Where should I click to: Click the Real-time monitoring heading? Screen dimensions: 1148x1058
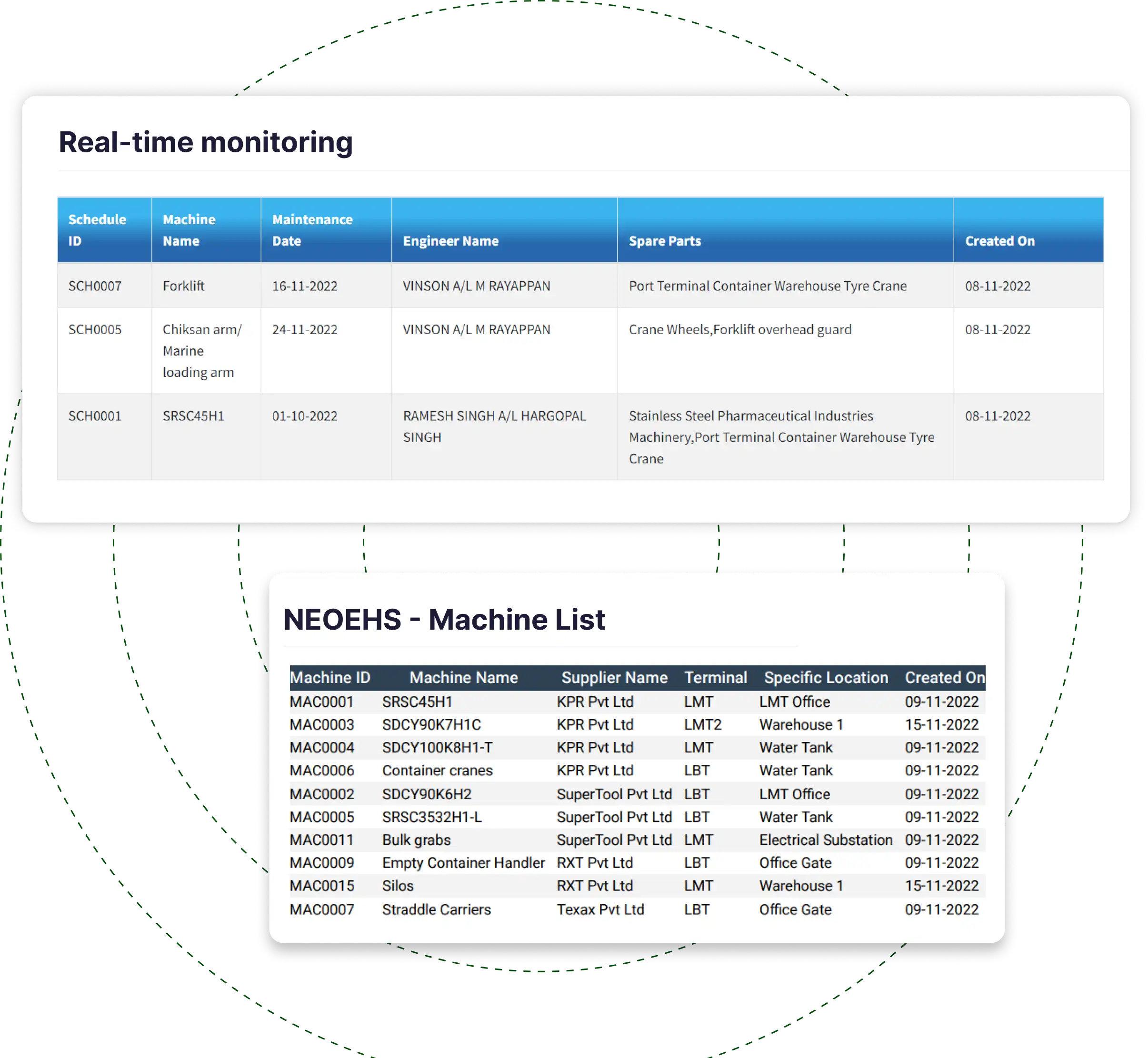click(206, 142)
